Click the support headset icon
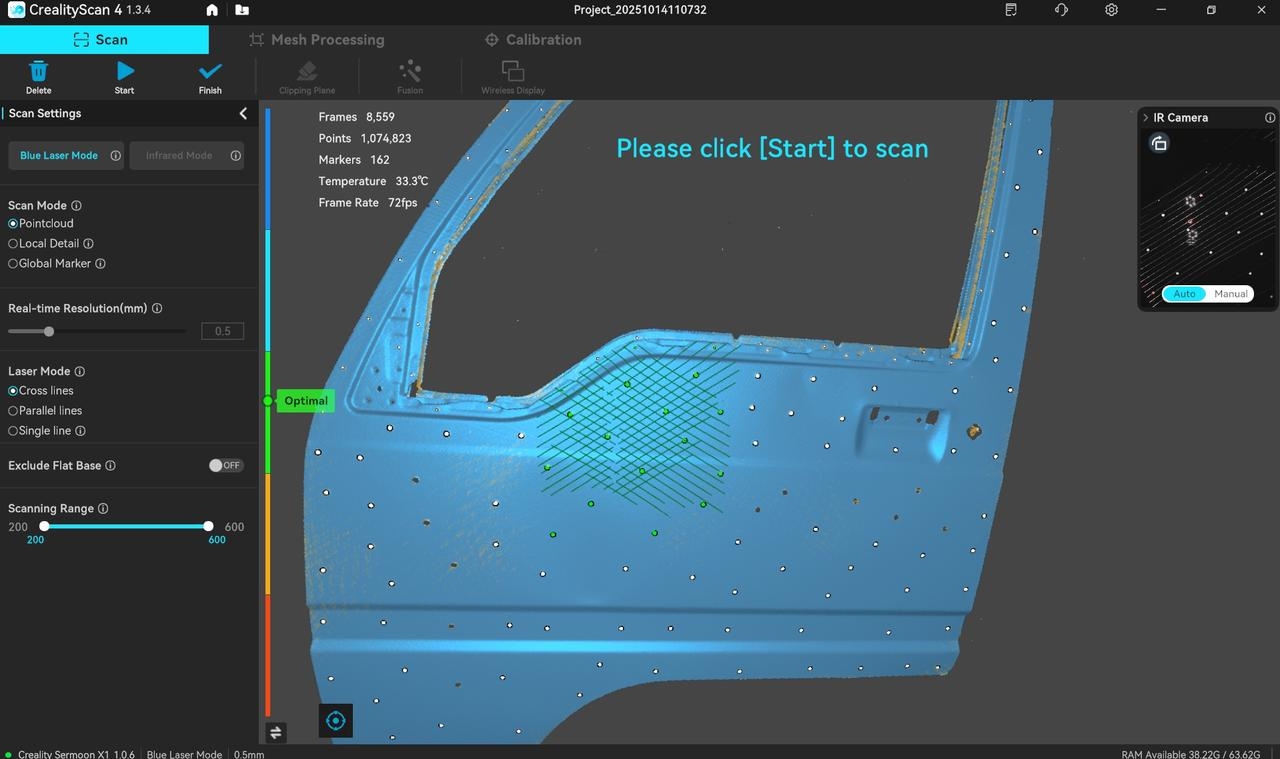This screenshot has width=1280, height=759. click(1061, 10)
